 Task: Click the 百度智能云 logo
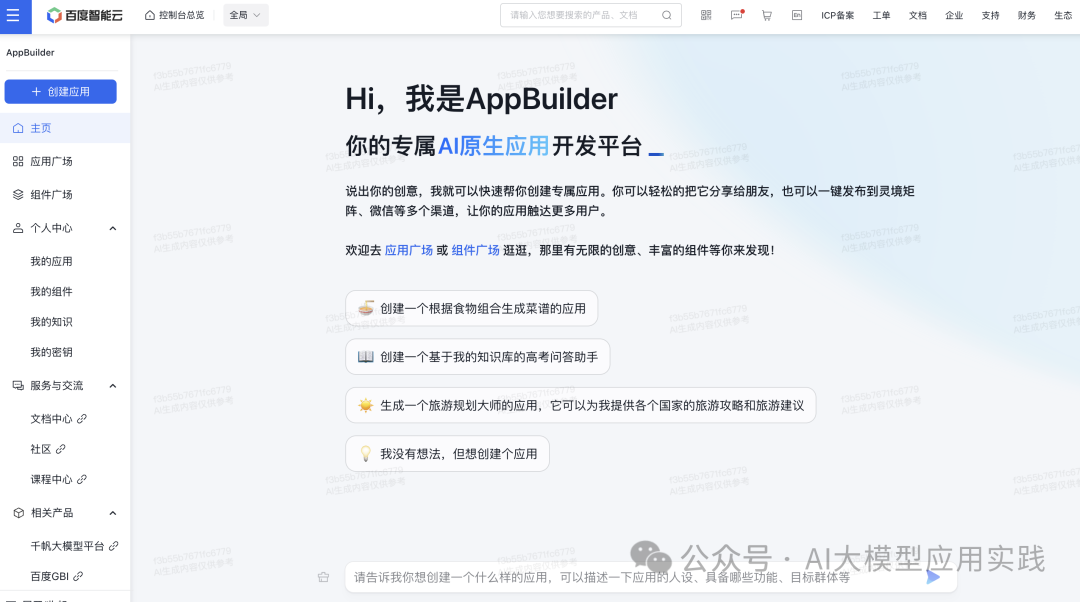(x=84, y=15)
